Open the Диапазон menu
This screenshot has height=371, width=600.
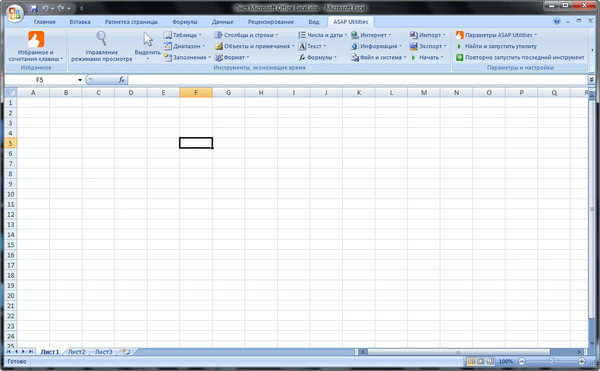(x=184, y=46)
